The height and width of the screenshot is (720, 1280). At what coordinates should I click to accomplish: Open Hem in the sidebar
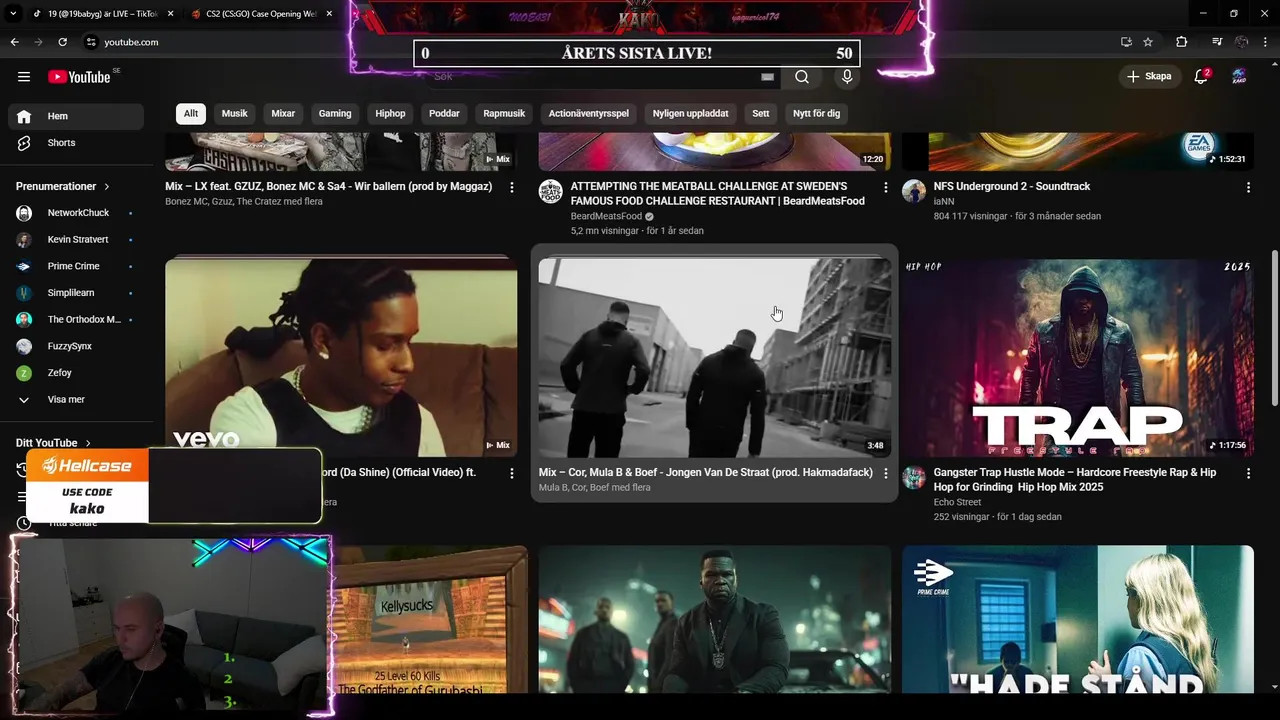click(x=76, y=116)
